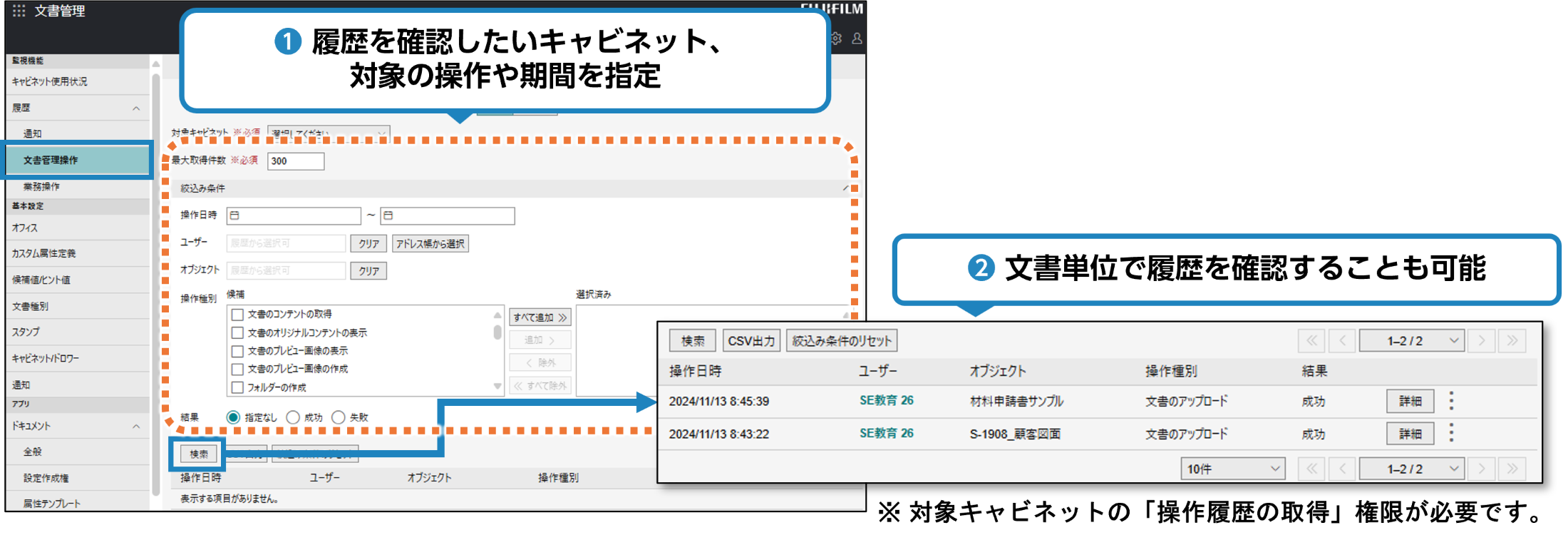Open the settings gear in the header

837,39
